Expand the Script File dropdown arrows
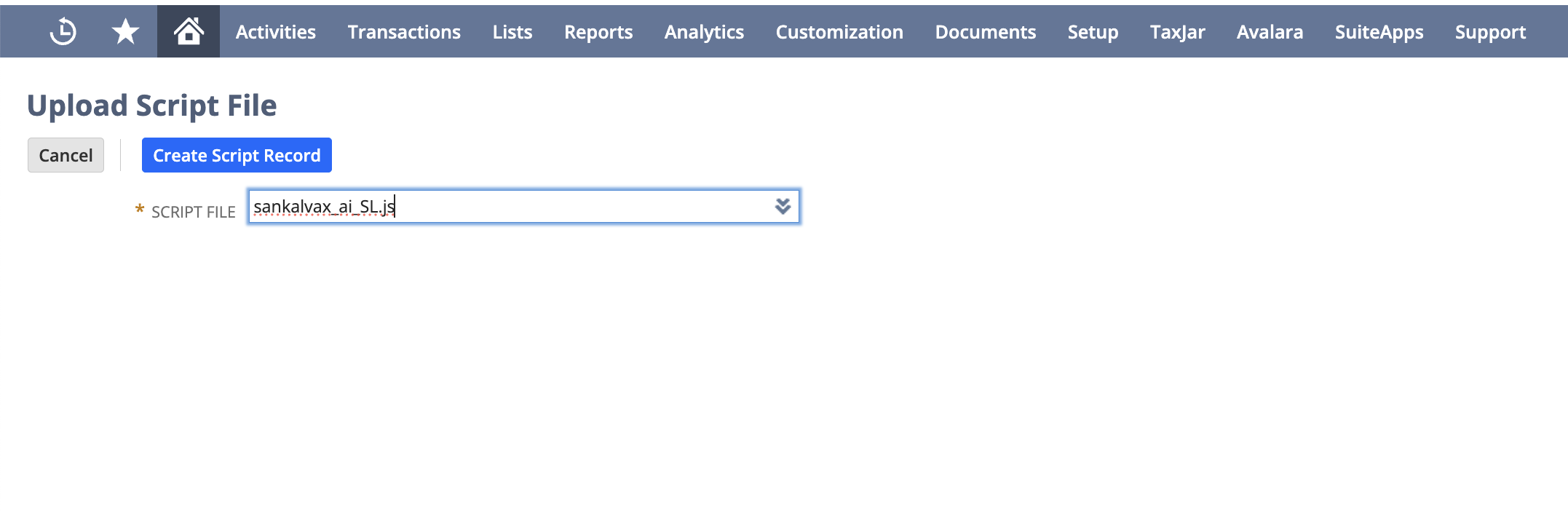Screen dimensions: 1568x511 [783, 207]
